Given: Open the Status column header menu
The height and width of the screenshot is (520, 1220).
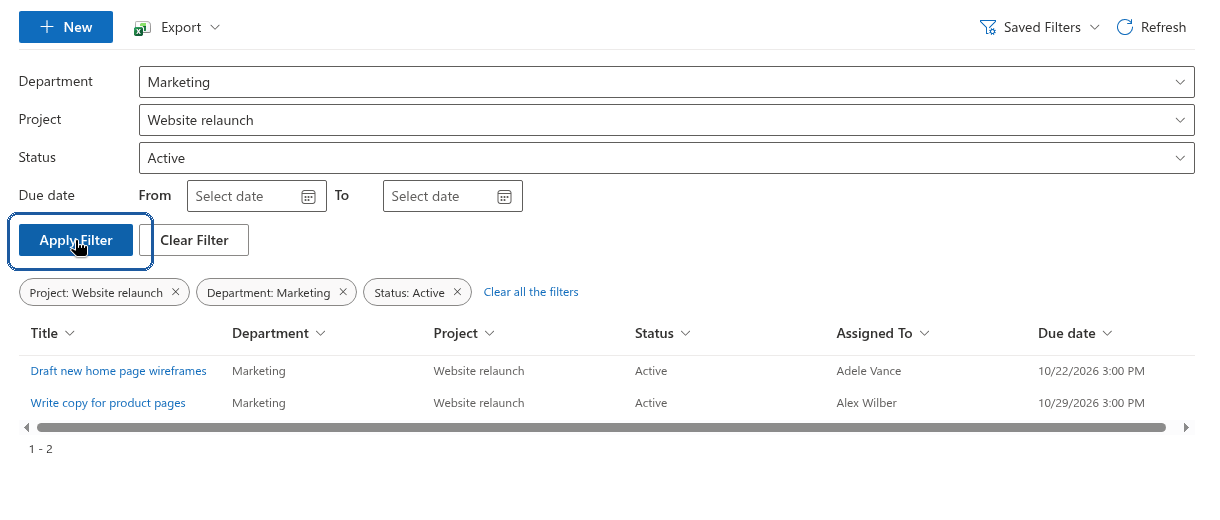Looking at the screenshot, I should point(685,333).
